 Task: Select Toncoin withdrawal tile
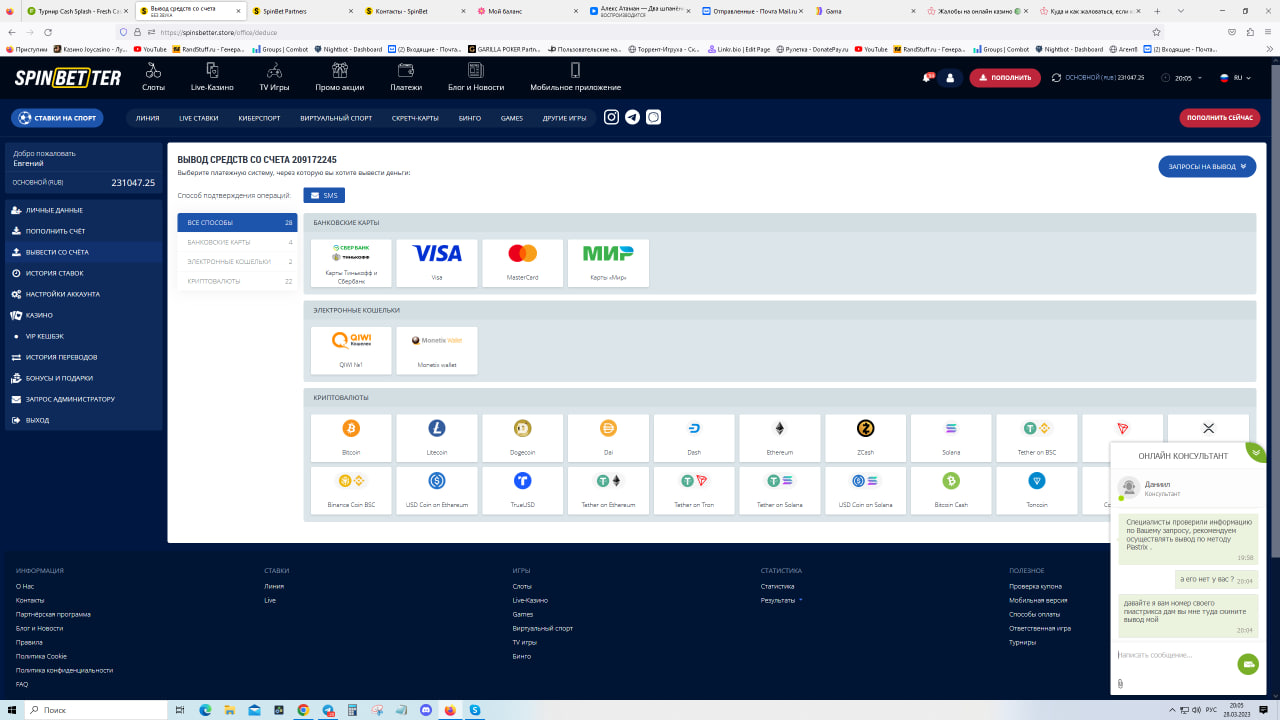[x=1037, y=491]
